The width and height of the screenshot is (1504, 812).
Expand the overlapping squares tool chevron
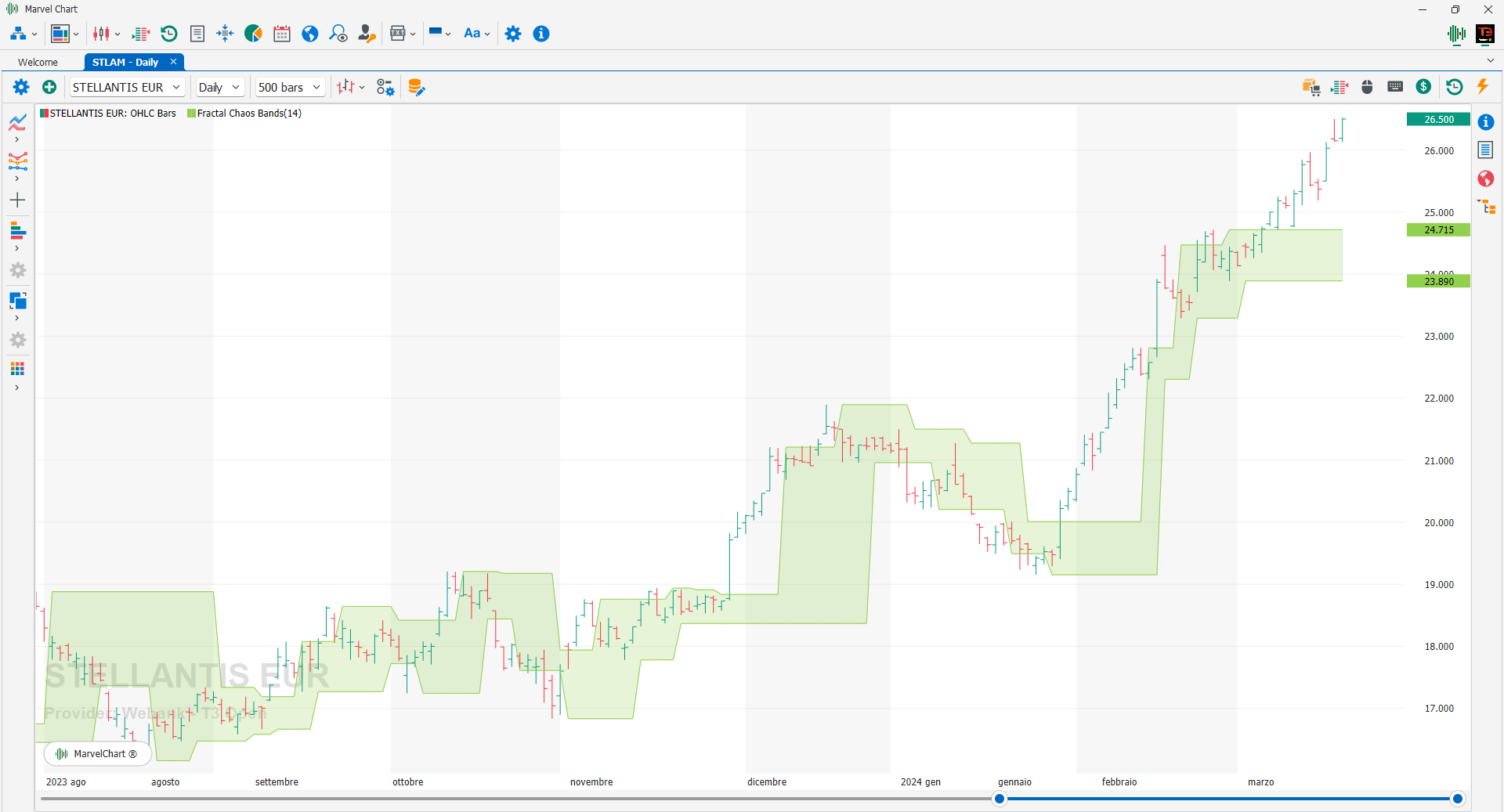(16, 318)
